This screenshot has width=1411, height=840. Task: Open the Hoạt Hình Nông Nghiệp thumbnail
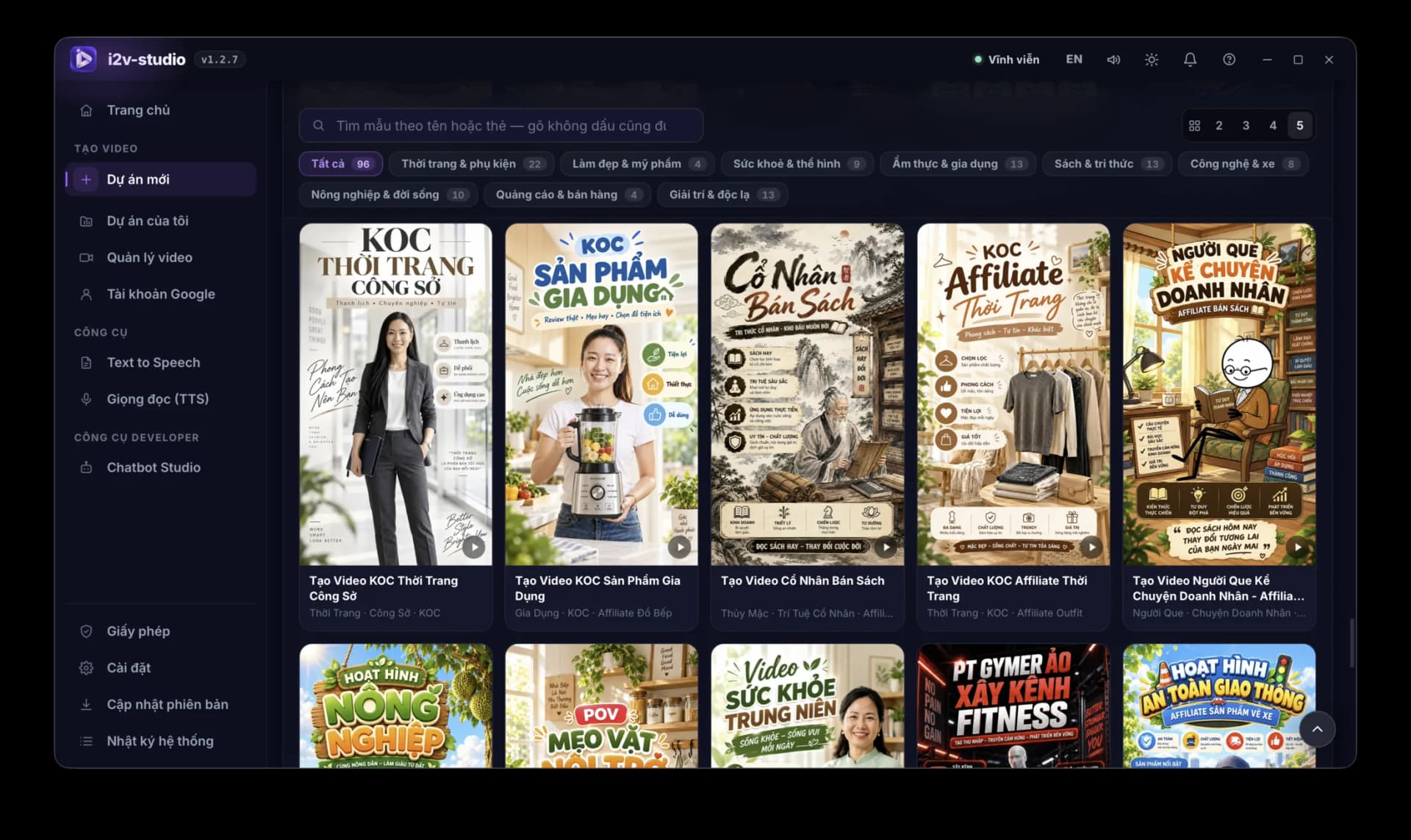click(396, 706)
